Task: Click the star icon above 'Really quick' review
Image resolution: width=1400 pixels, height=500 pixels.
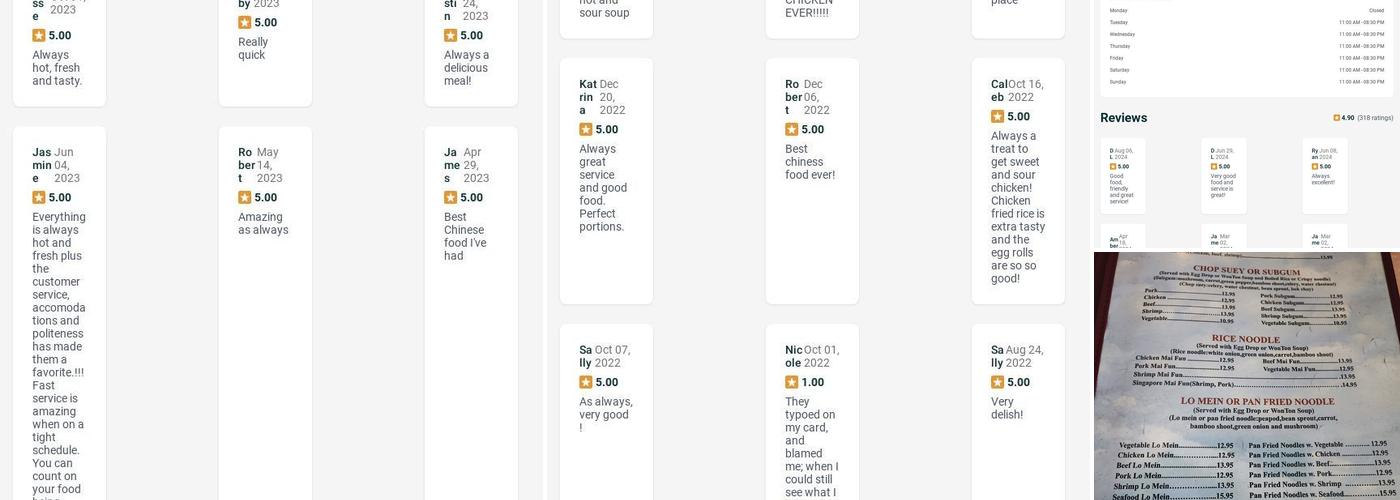Action: [245, 23]
